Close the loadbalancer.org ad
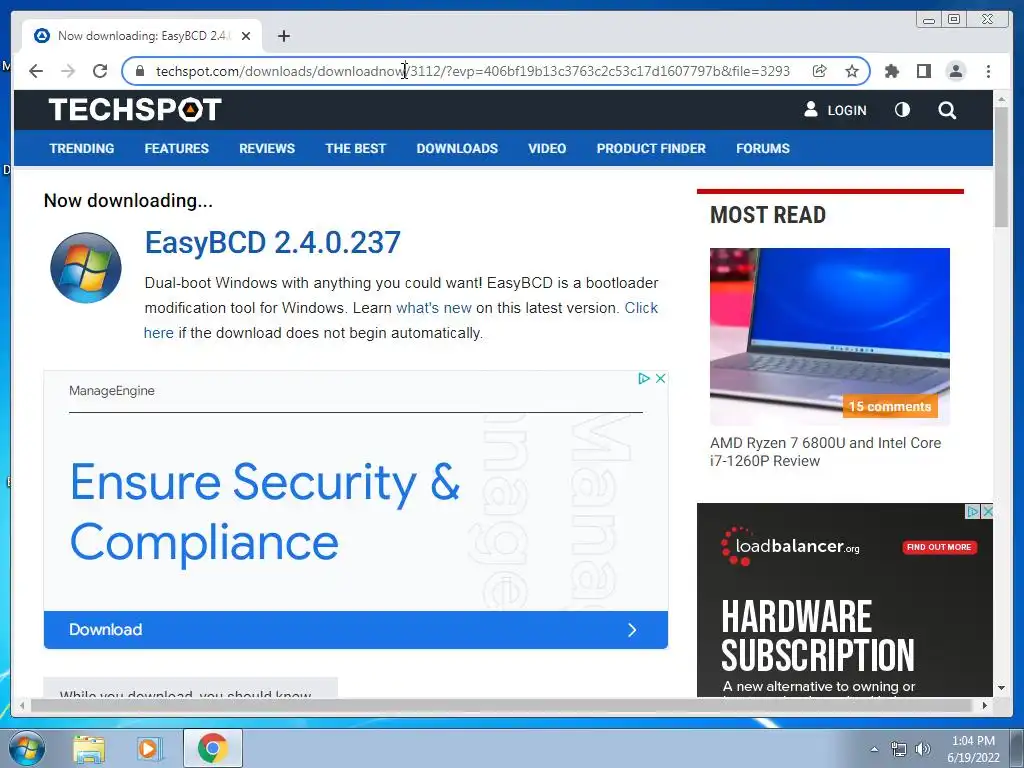Image resolution: width=1024 pixels, height=768 pixels. tap(987, 512)
